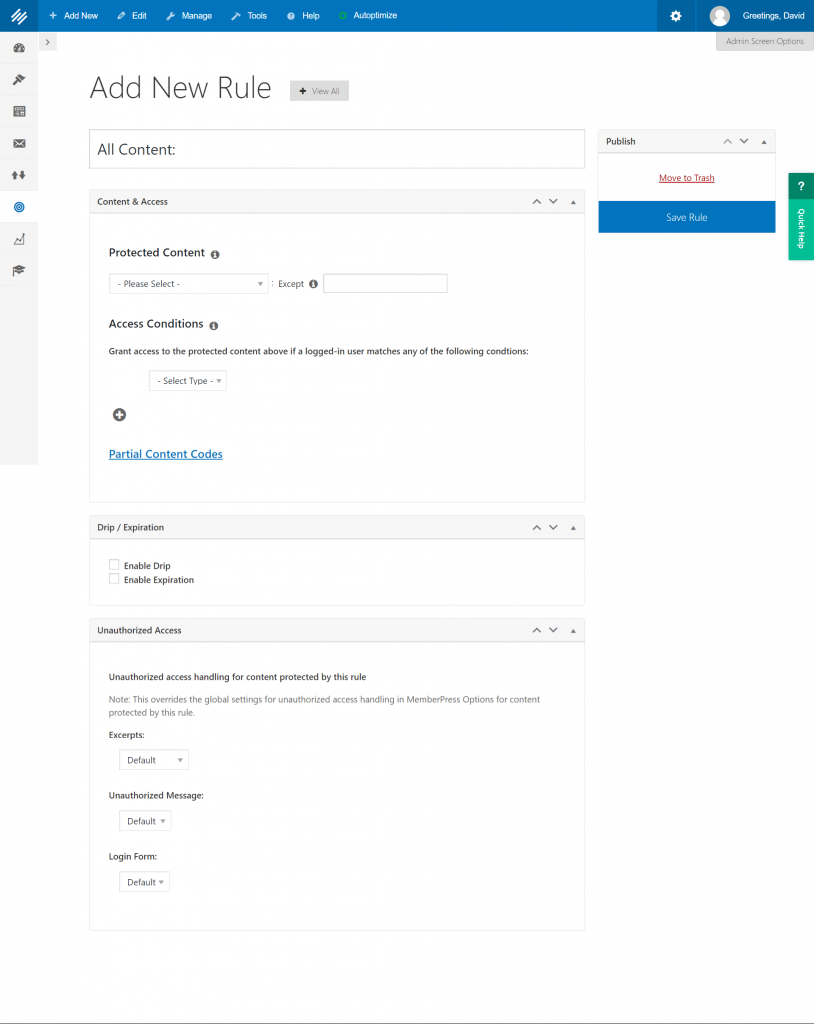Collapse the Unauthorized Access panel
The image size is (814, 1024).
click(573, 631)
